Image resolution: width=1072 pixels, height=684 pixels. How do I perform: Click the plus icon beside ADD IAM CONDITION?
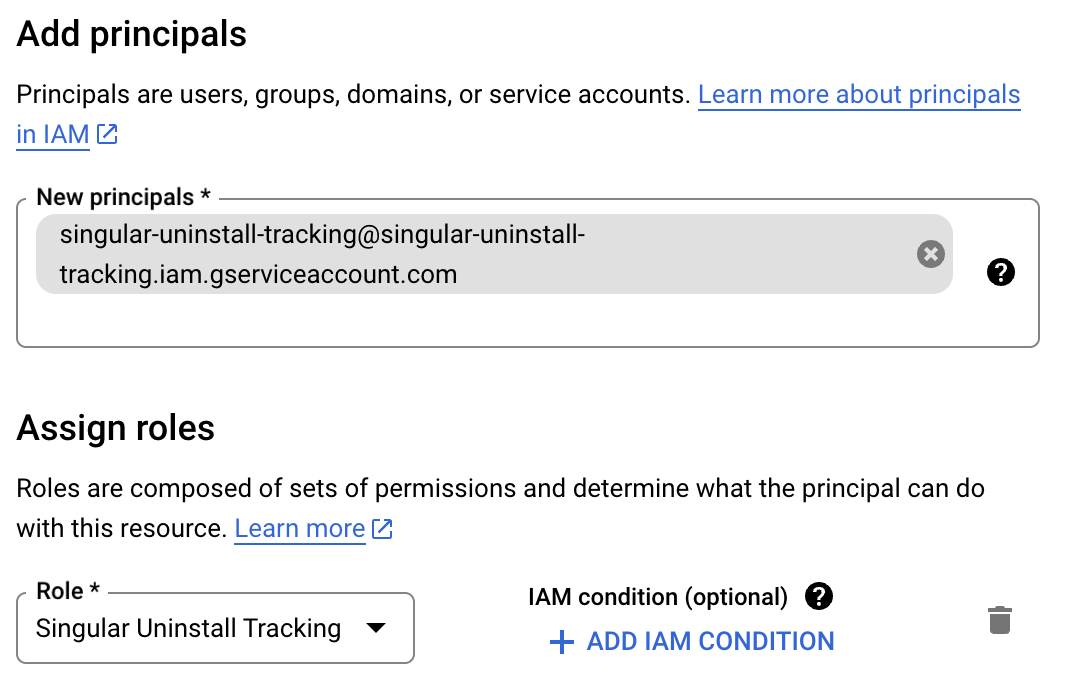click(x=561, y=642)
